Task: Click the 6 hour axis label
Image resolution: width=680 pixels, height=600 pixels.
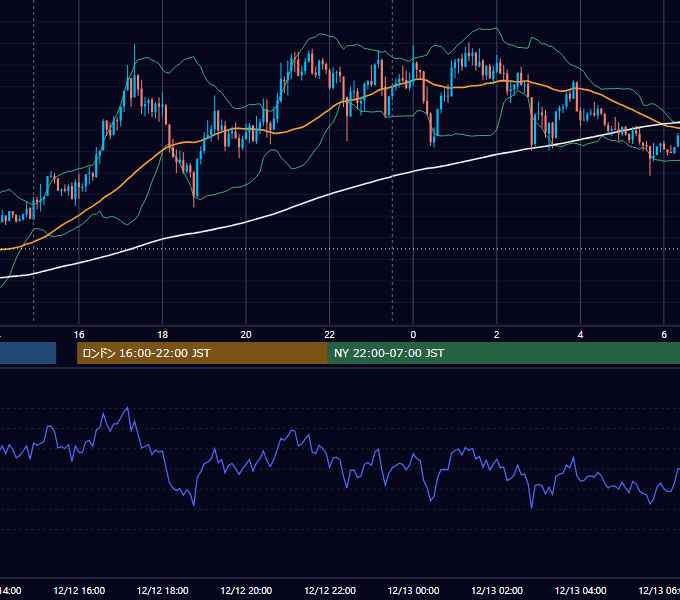Action: pyautogui.click(x=664, y=335)
